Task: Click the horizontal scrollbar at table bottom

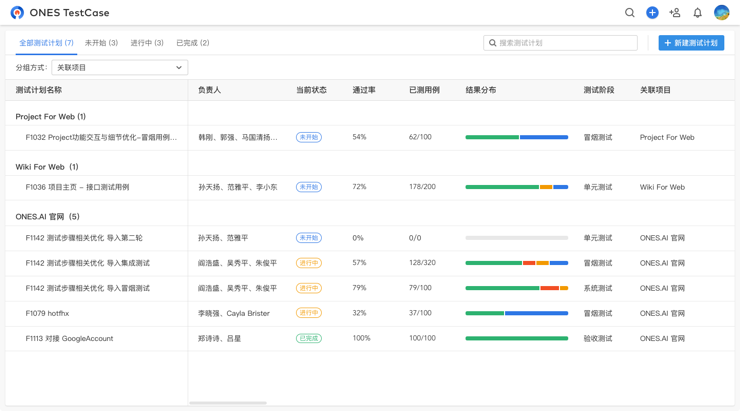Action: click(x=228, y=403)
